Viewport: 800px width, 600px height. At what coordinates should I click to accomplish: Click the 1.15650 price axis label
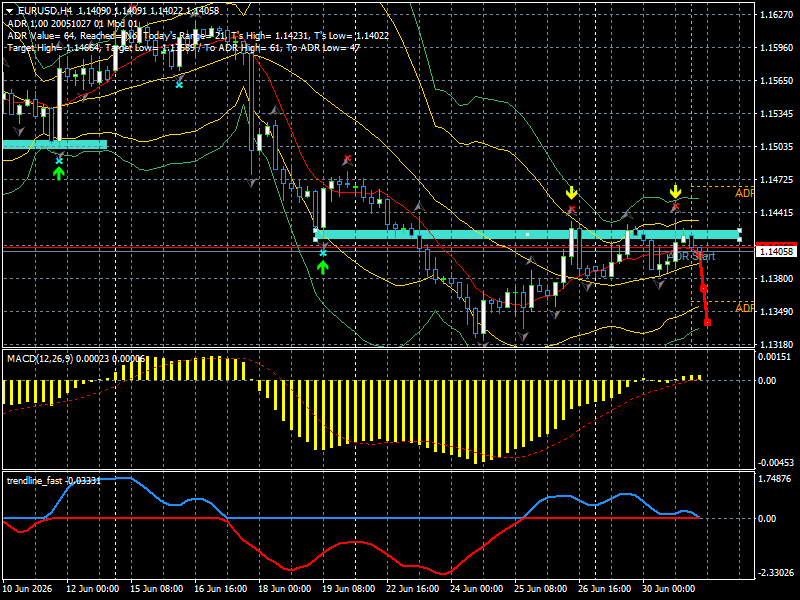777,80
